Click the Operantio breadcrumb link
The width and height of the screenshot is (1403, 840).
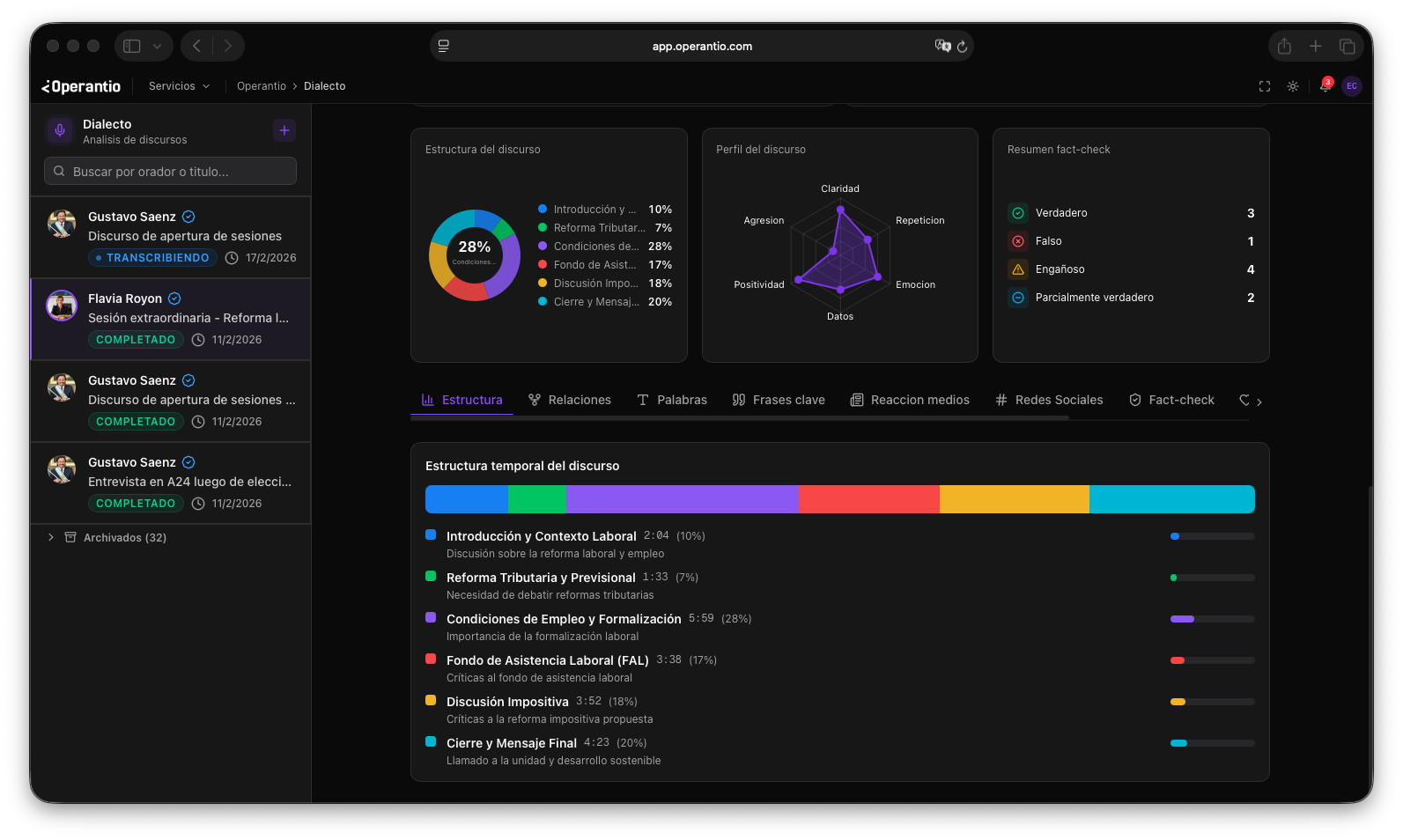tap(262, 86)
